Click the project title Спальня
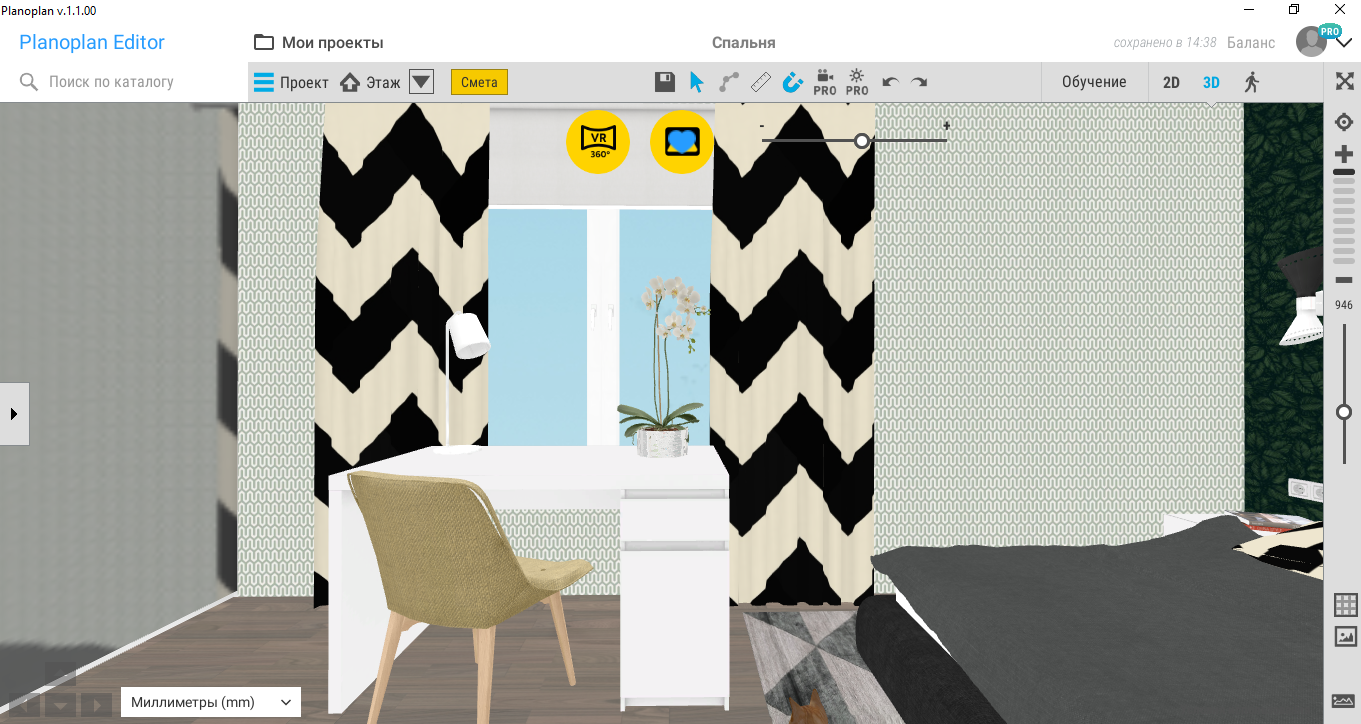1361x724 pixels. 743,43
